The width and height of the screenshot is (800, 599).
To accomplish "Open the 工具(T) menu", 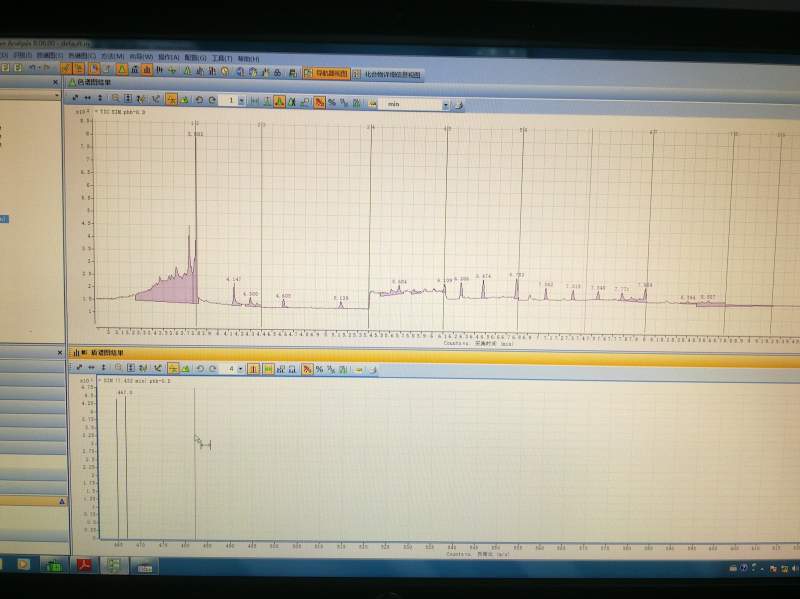I will [x=222, y=58].
